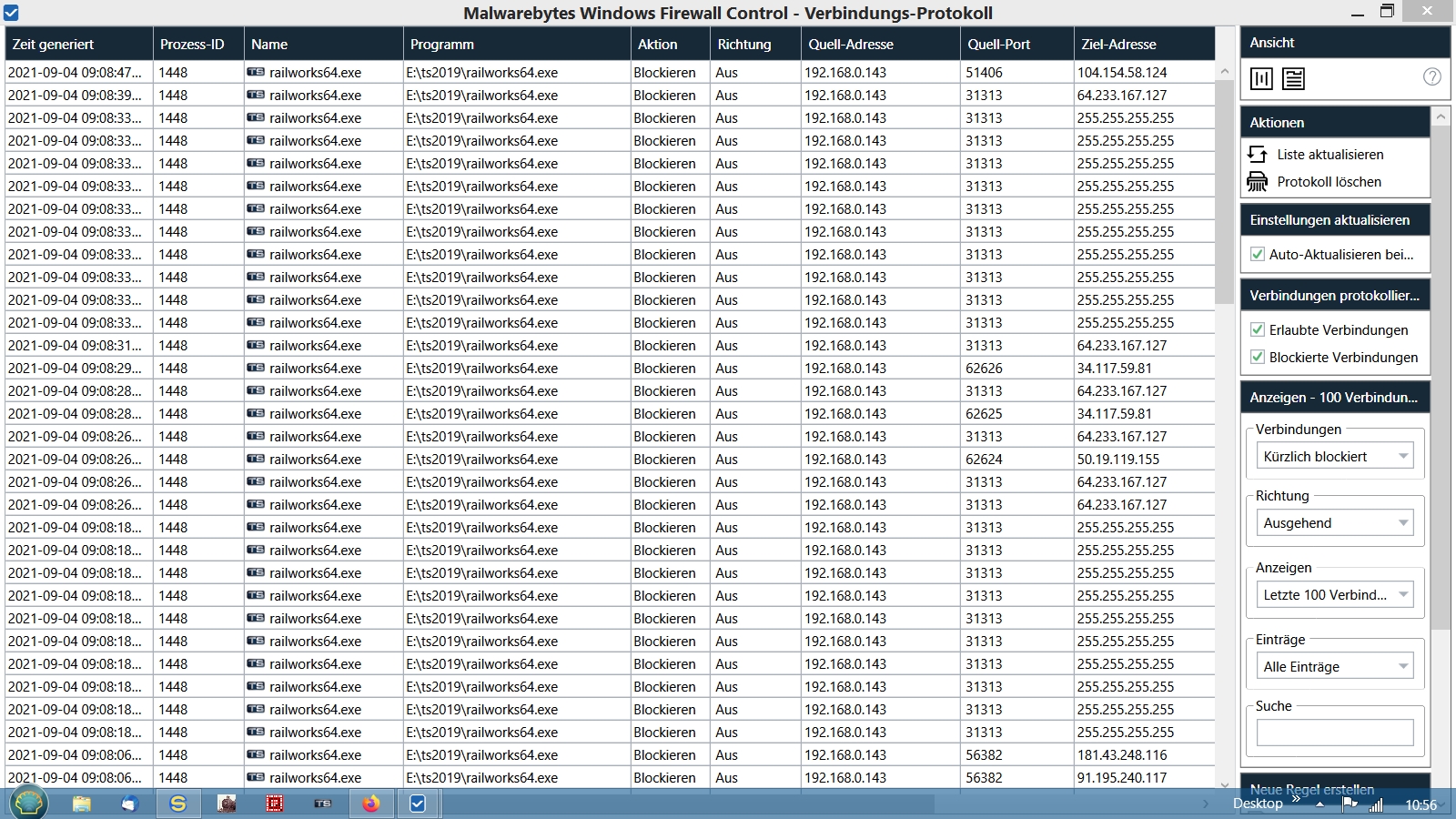Sort by the Quell-Port column header

[x=1017, y=44]
